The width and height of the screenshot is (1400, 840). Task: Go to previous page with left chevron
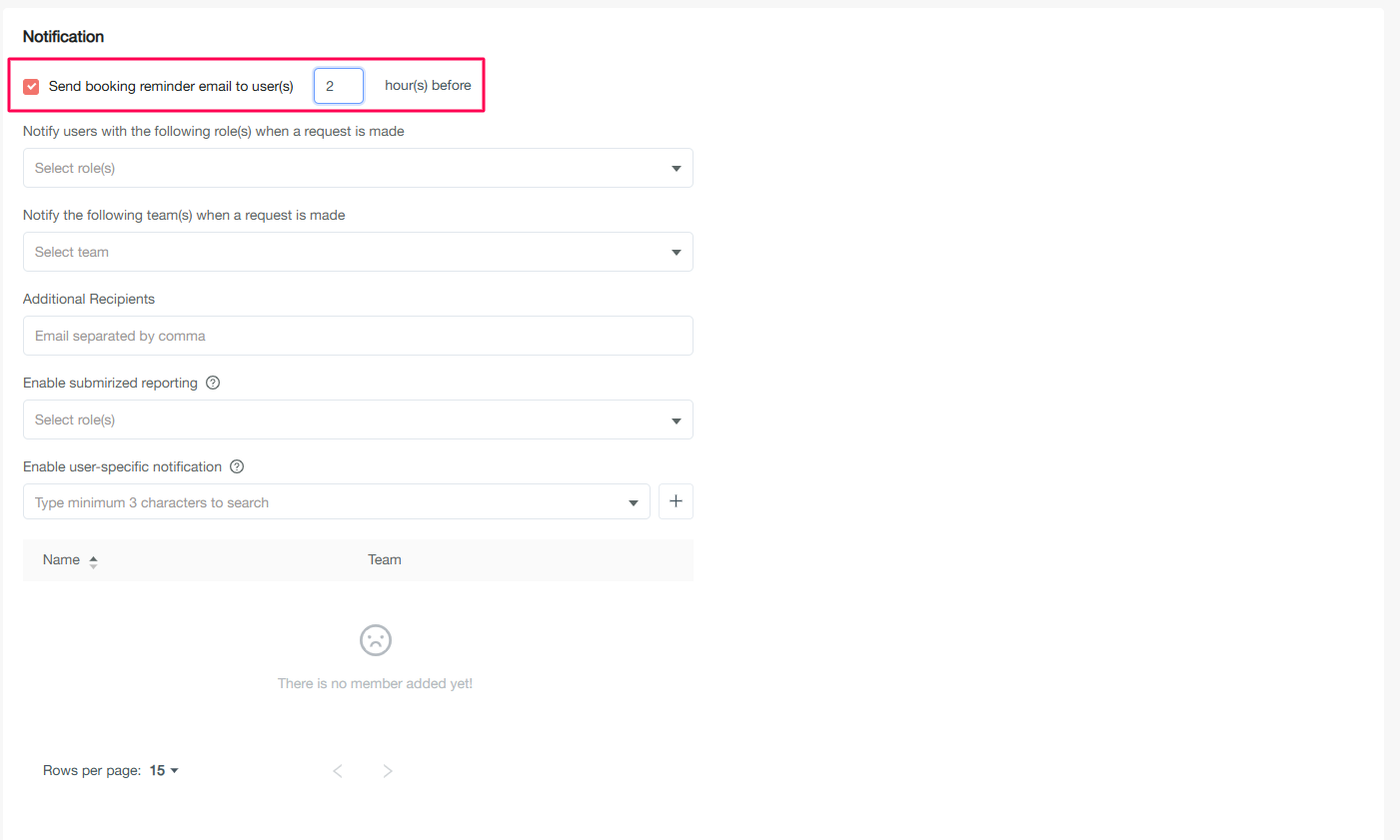[x=338, y=770]
